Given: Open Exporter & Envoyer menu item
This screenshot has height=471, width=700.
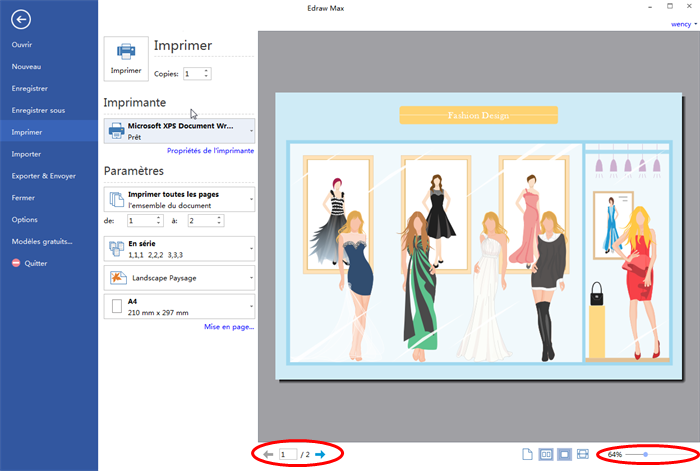Looking at the screenshot, I should point(43,176).
